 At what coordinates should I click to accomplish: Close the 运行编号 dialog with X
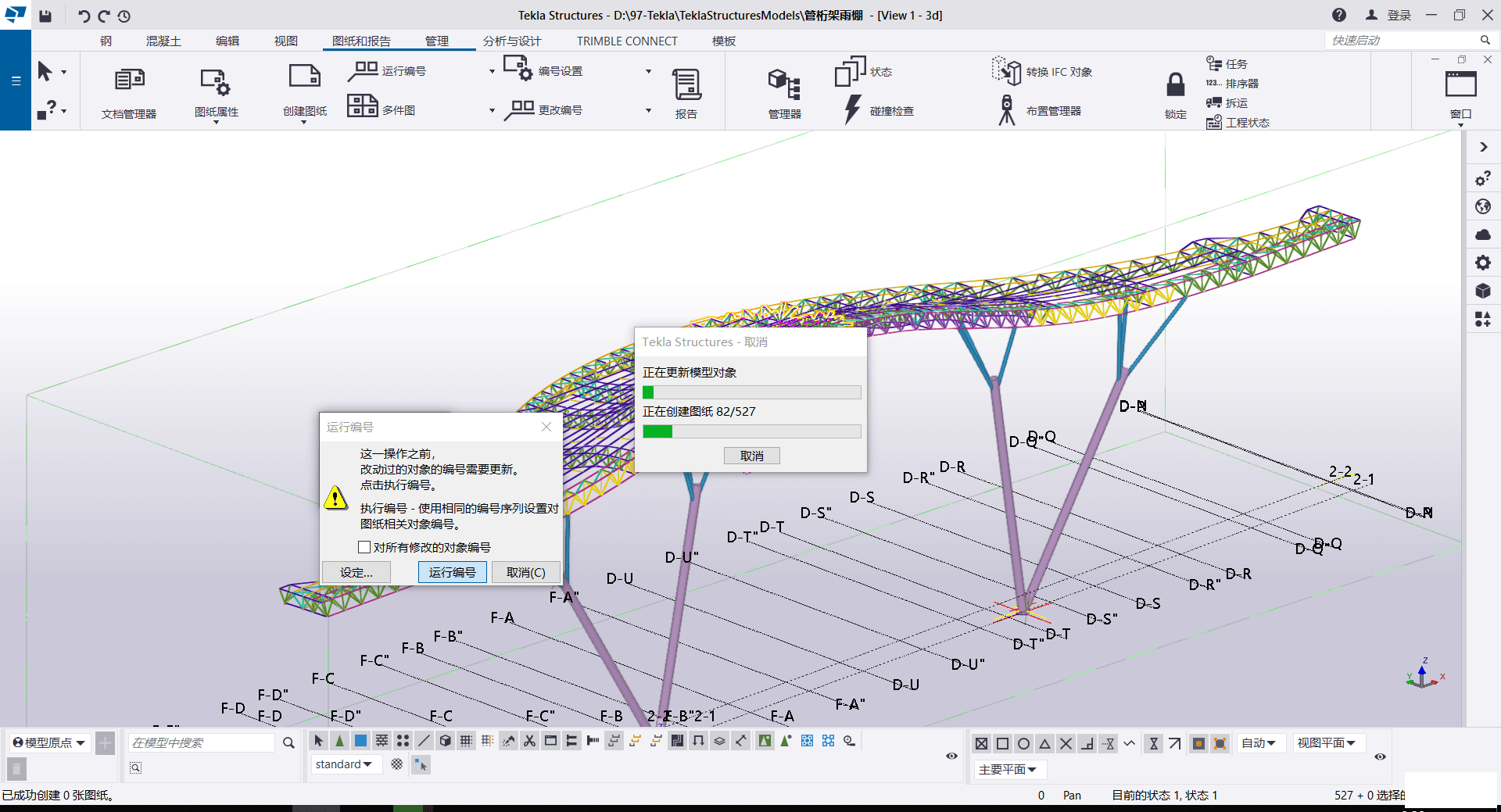click(546, 427)
